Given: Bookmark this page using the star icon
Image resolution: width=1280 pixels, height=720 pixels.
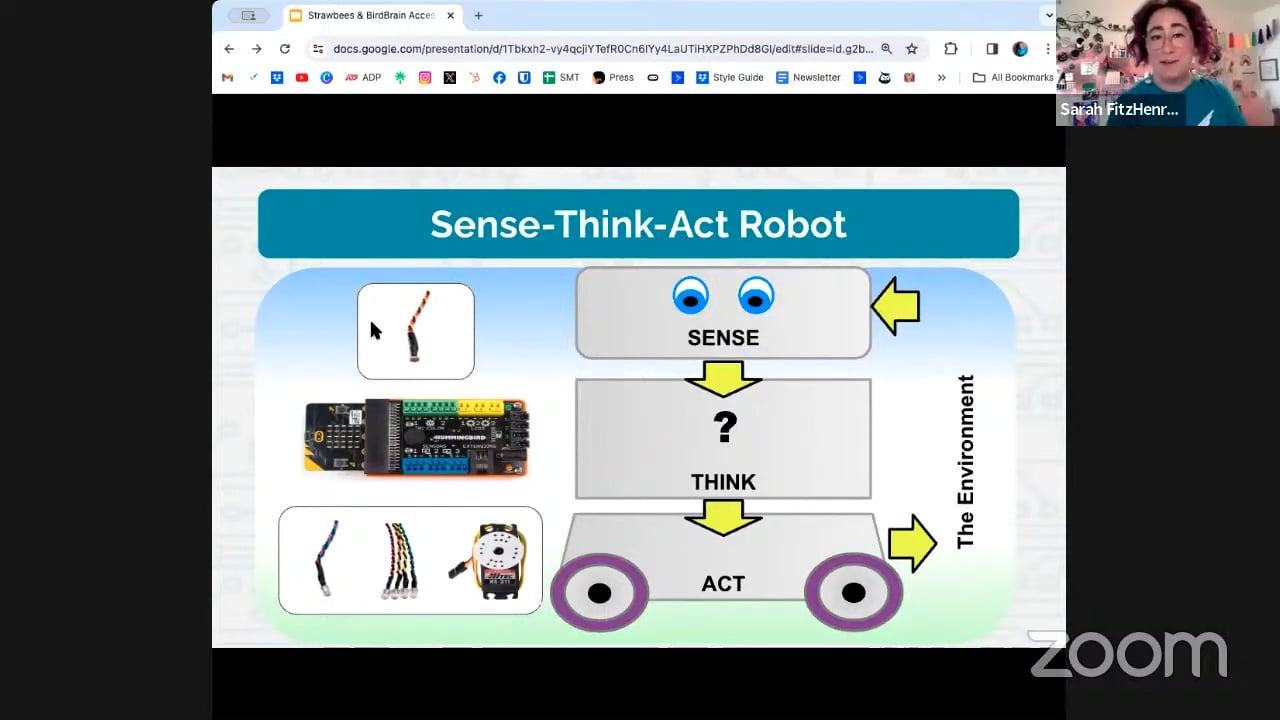Looking at the screenshot, I should [x=914, y=48].
